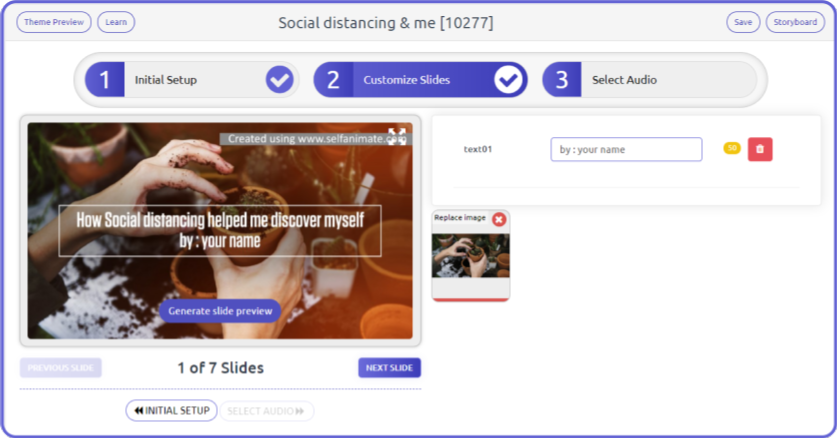Click the Learn button
Image resolution: width=837 pixels, height=438 pixels.
[116, 22]
